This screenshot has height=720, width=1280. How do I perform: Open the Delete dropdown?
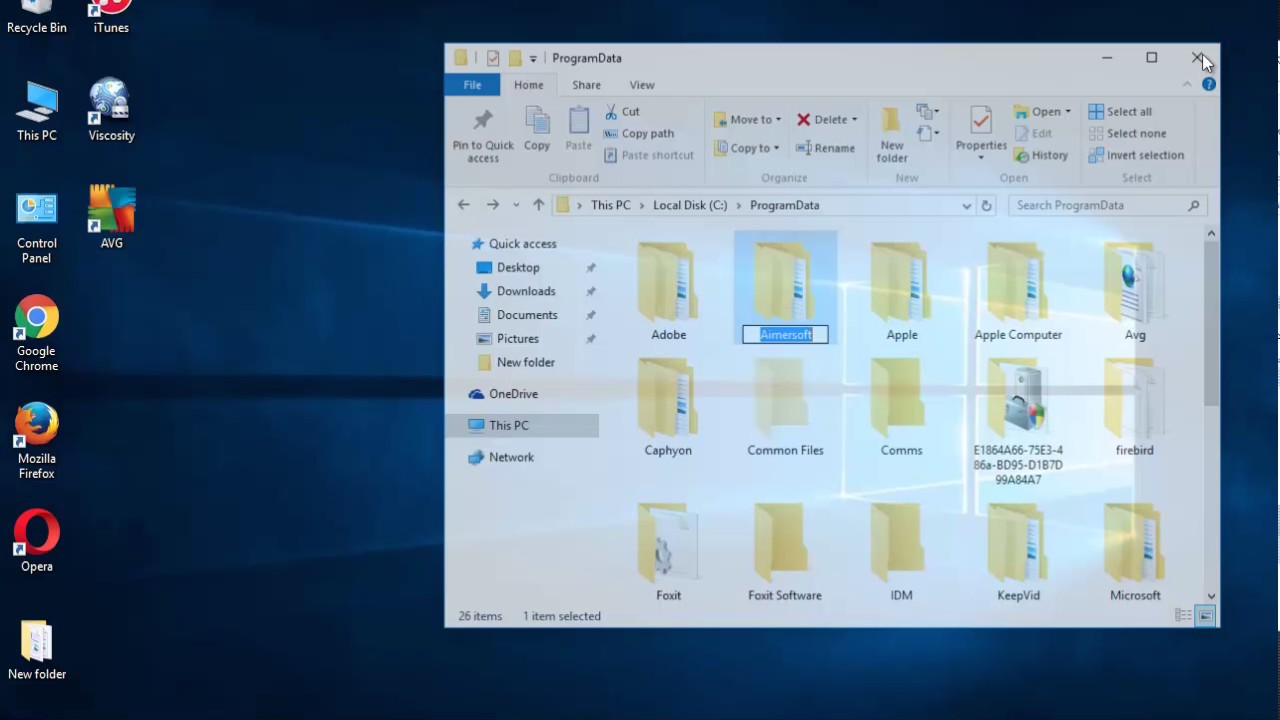point(827,120)
